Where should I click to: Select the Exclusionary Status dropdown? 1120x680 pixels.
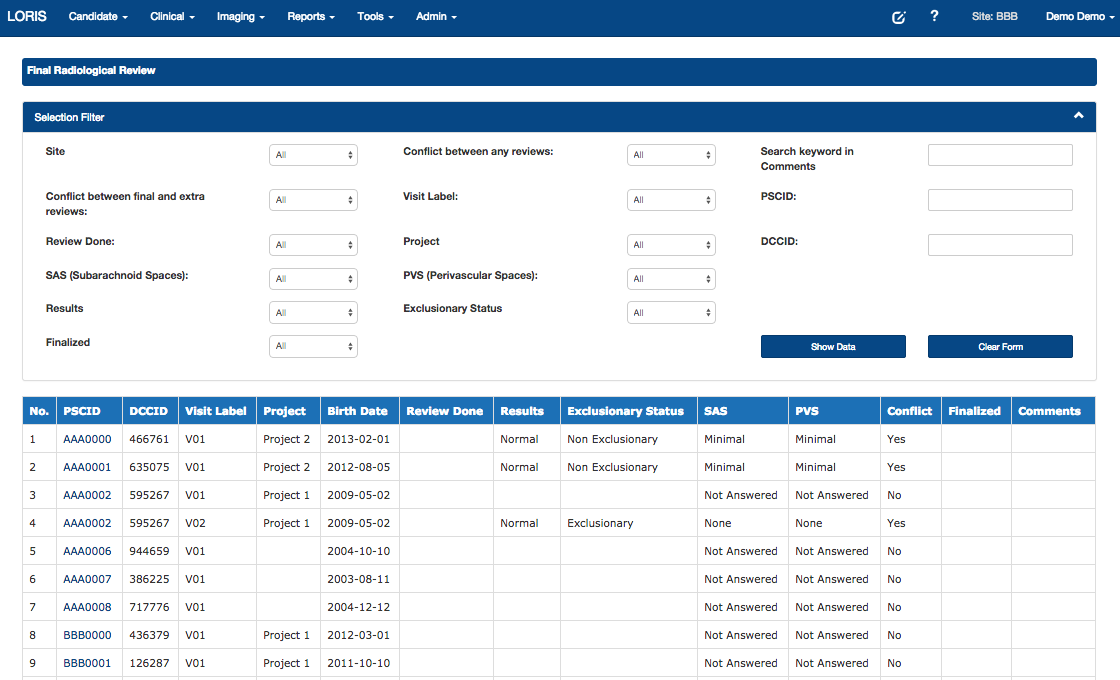click(x=671, y=313)
